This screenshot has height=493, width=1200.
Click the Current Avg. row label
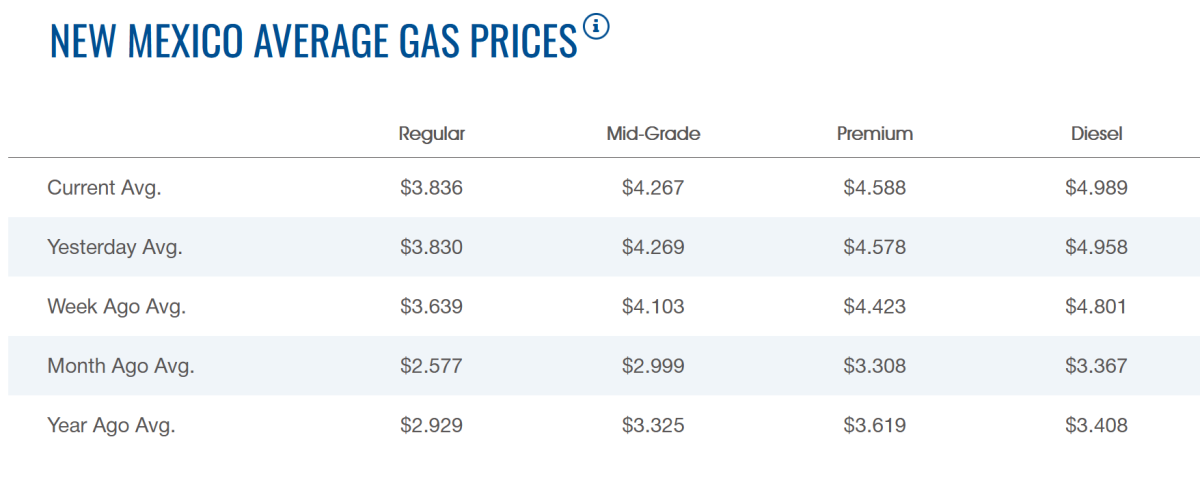(104, 187)
